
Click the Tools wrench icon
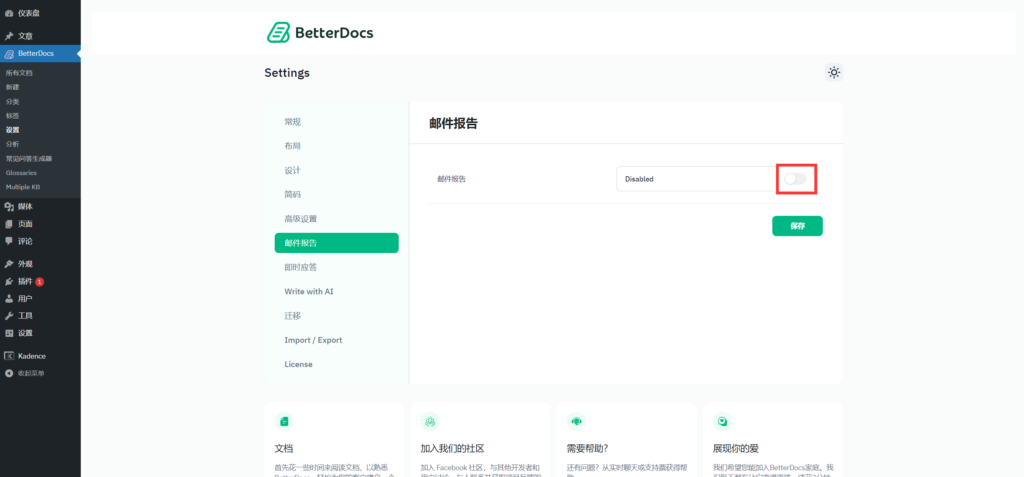coord(9,316)
